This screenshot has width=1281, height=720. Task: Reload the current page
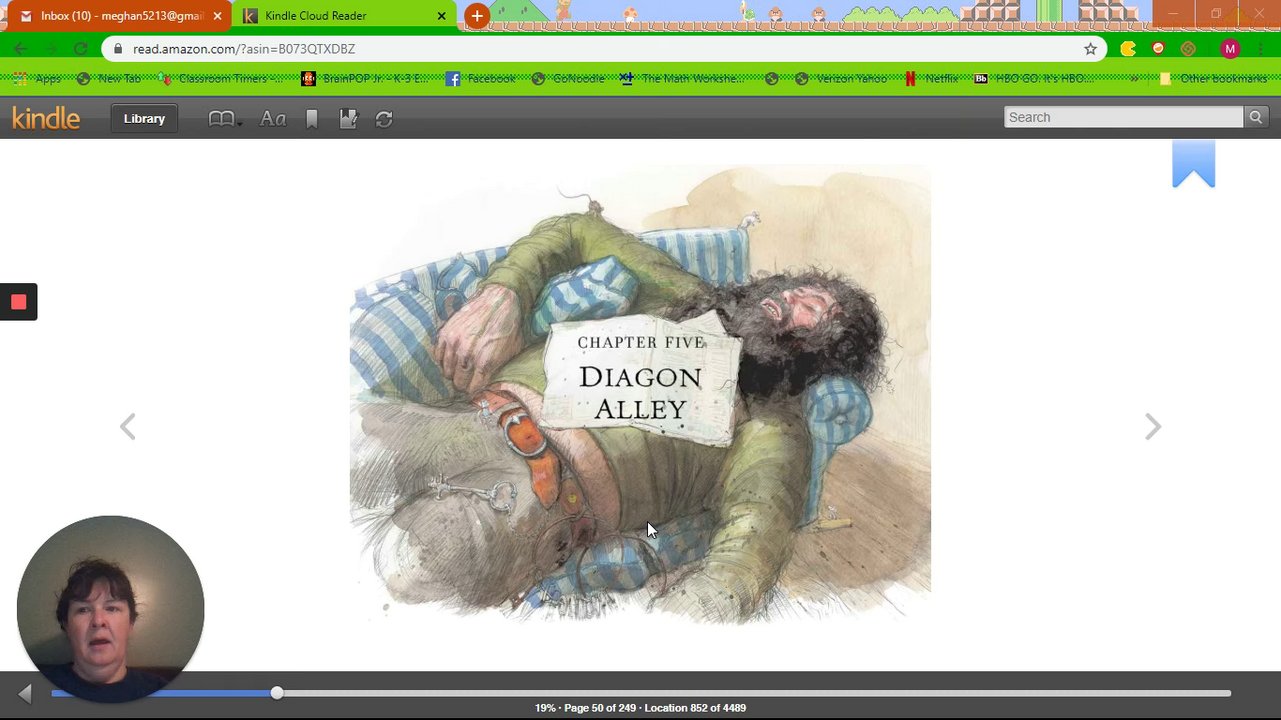(x=81, y=49)
